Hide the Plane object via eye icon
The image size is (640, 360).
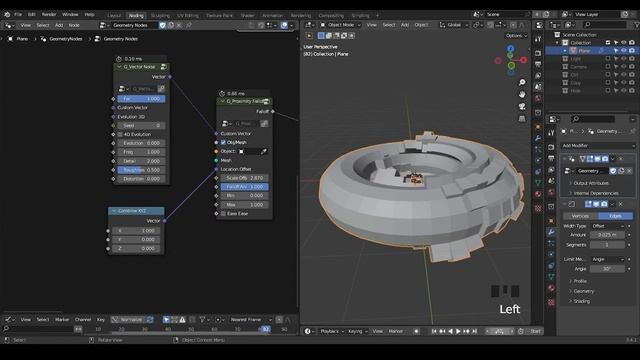(x=624, y=51)
